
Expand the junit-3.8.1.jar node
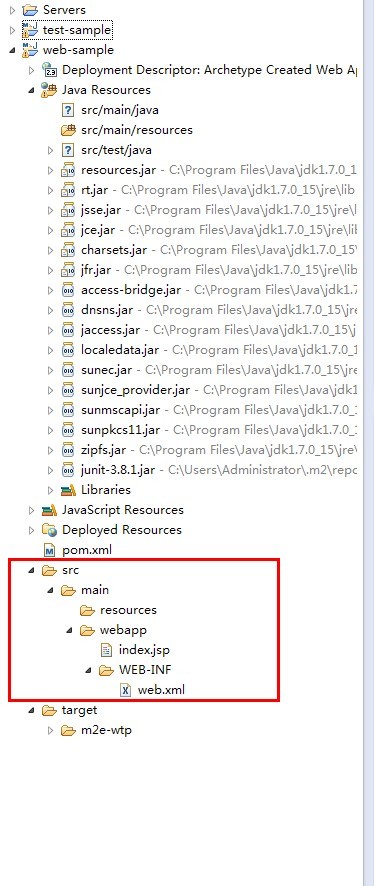(x=50, y=470)
